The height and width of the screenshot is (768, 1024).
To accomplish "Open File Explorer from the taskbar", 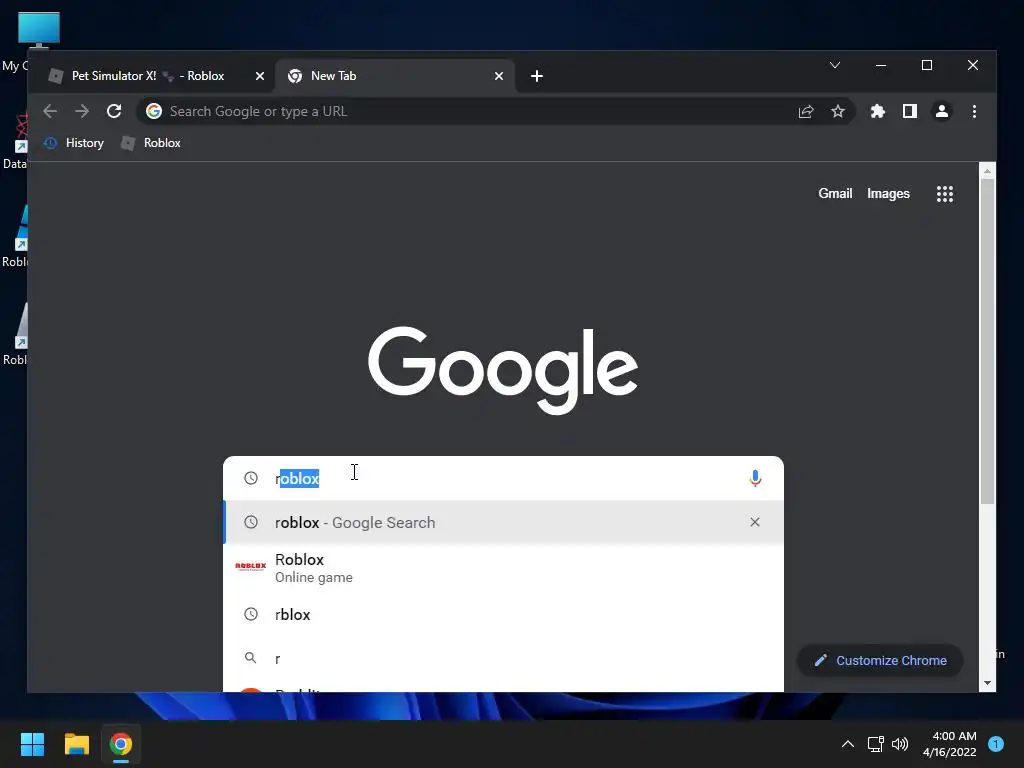I will (x=76, y=744).
